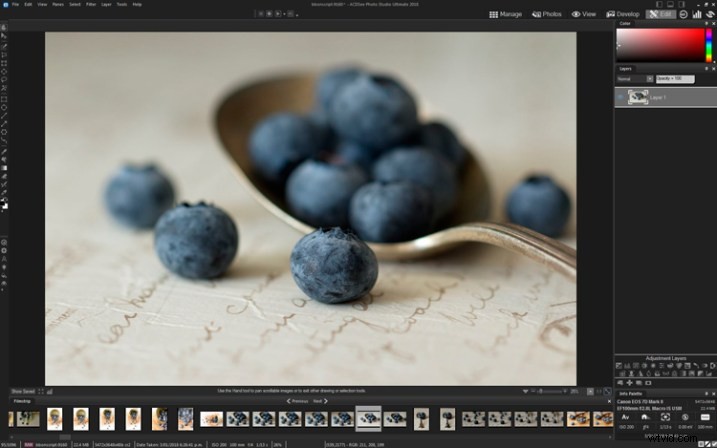Open the Select menu
The height and width of the screenshot is (448, 717).
click(75, 4)
